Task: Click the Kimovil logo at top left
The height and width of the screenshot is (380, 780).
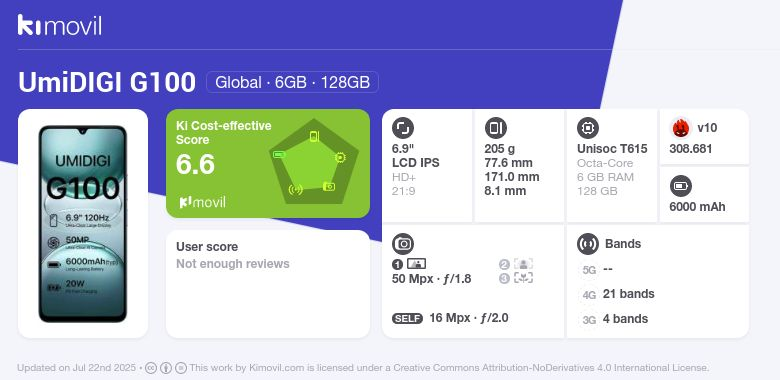Action: tap(60, 25)
